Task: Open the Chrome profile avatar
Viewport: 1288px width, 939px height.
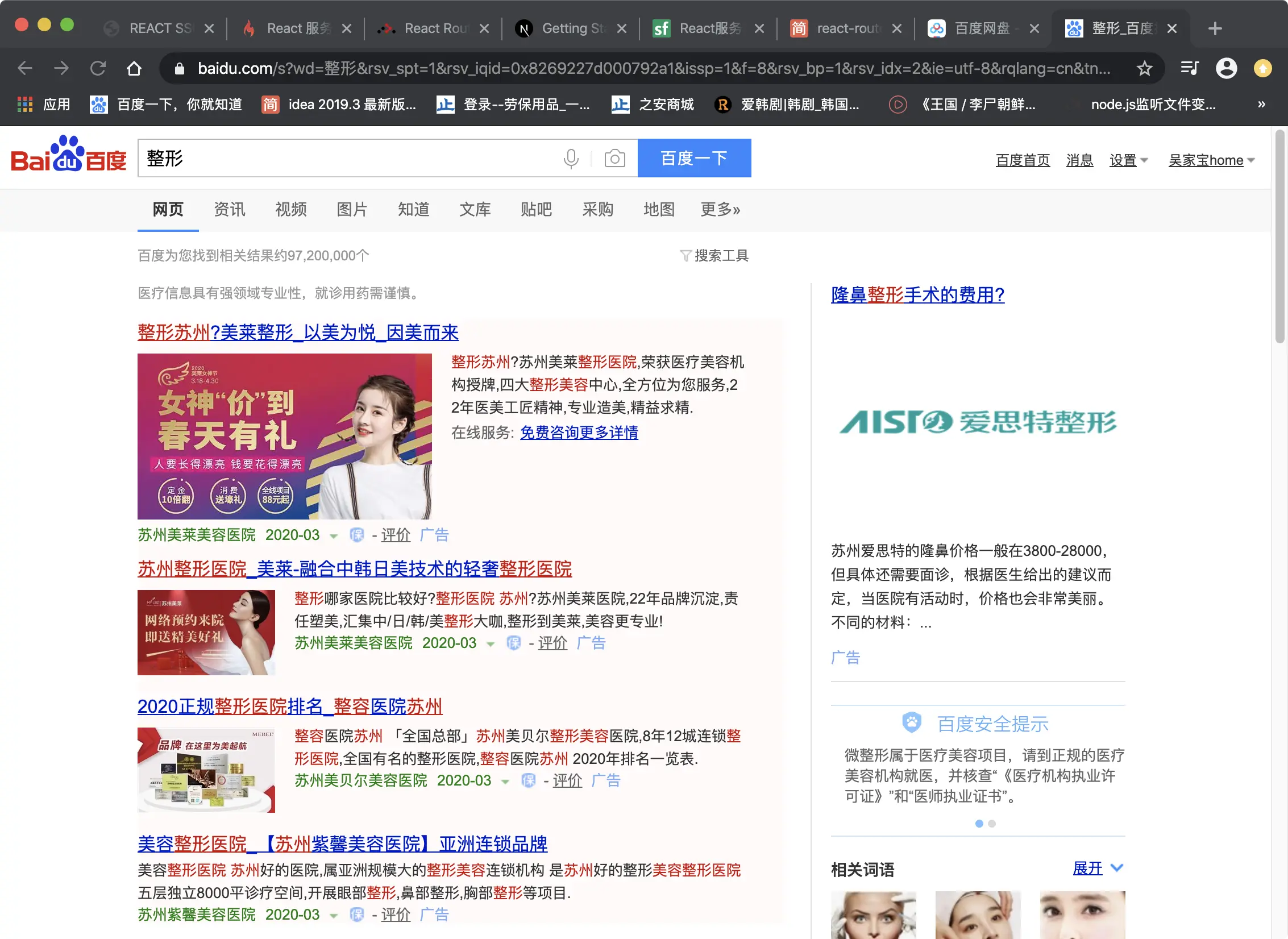Action: [x=1226, y=69]
